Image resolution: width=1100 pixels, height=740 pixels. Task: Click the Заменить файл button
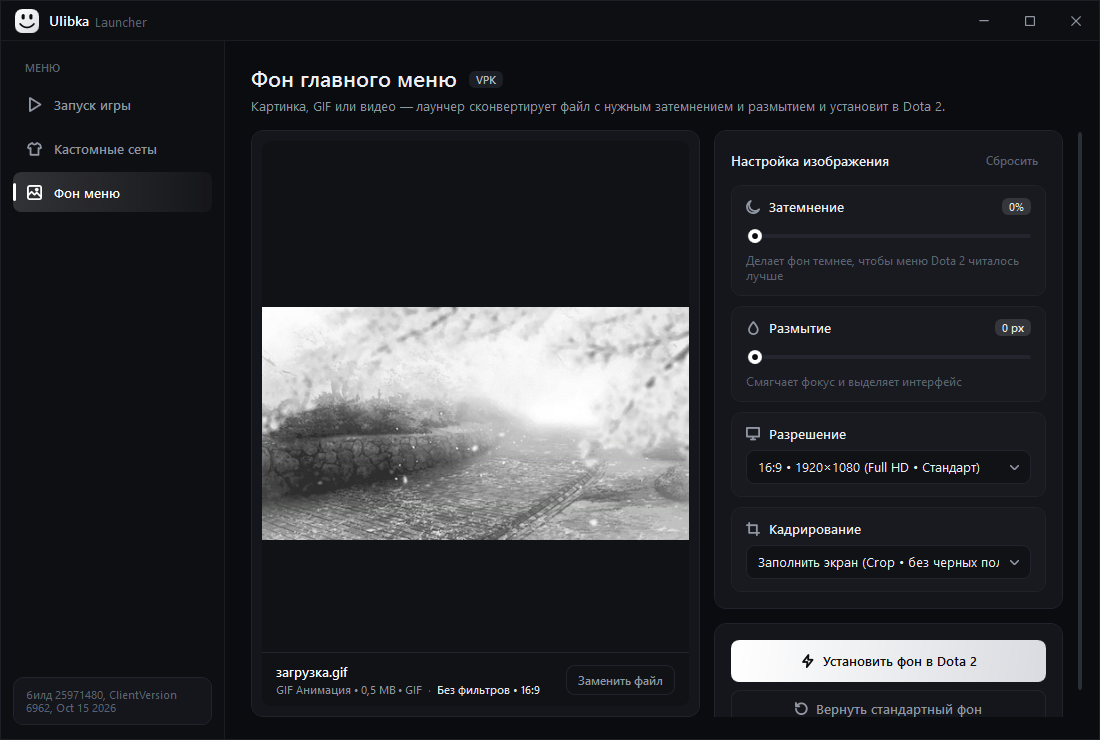tap(620, 680)
